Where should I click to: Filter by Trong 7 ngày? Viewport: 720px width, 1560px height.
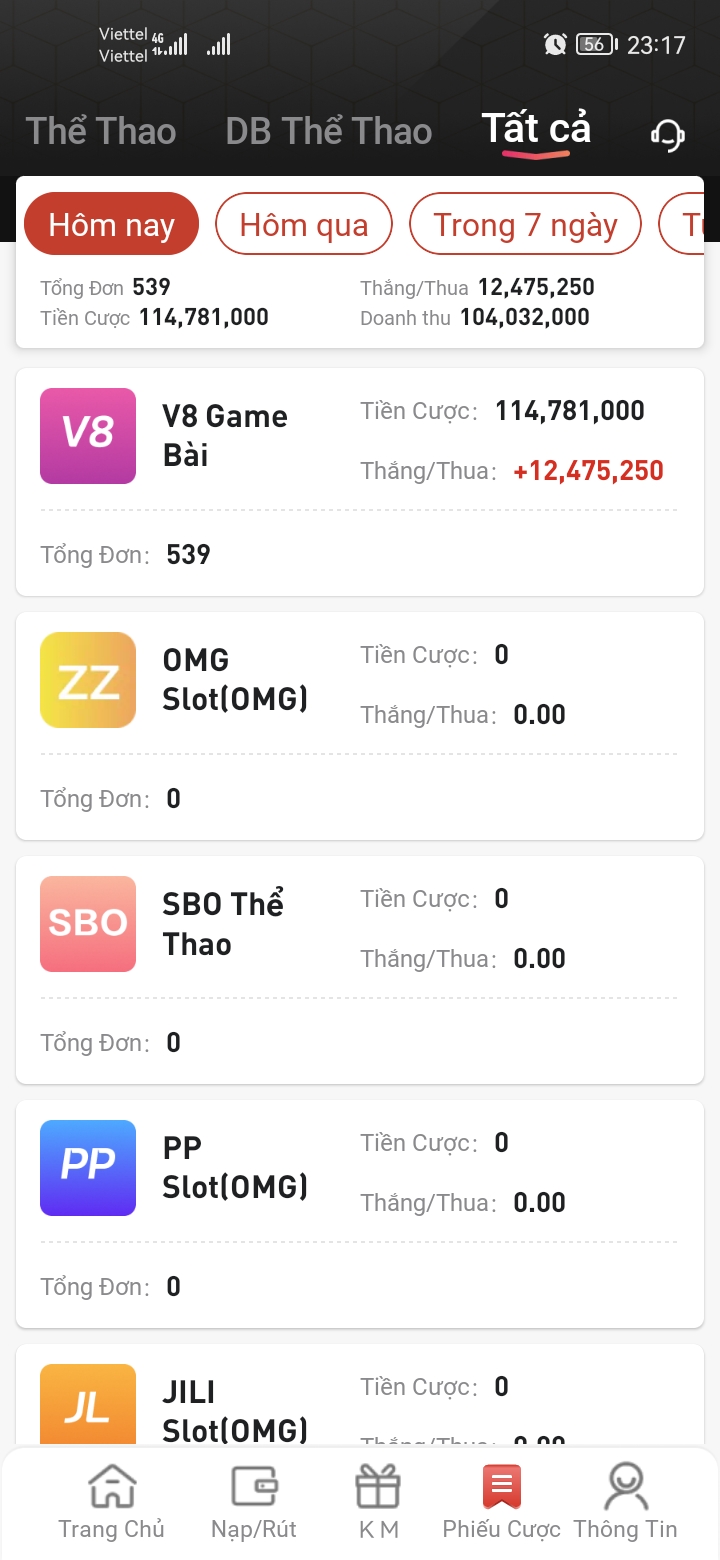tap(525, 225)
